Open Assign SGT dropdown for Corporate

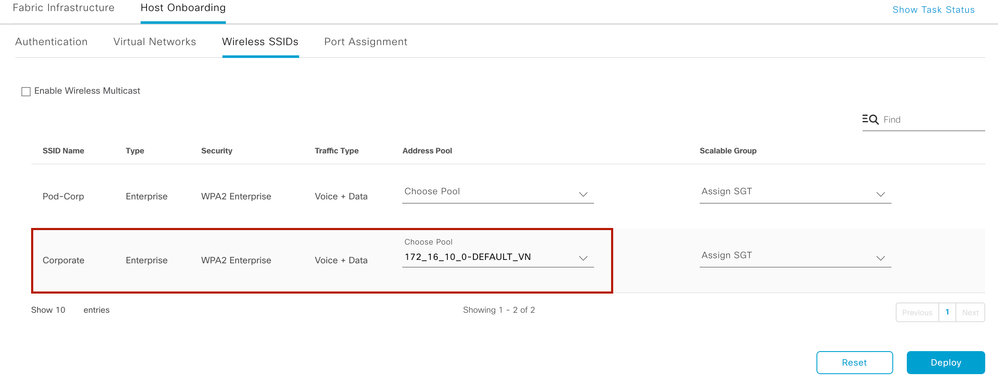click(x=795, y=257)
